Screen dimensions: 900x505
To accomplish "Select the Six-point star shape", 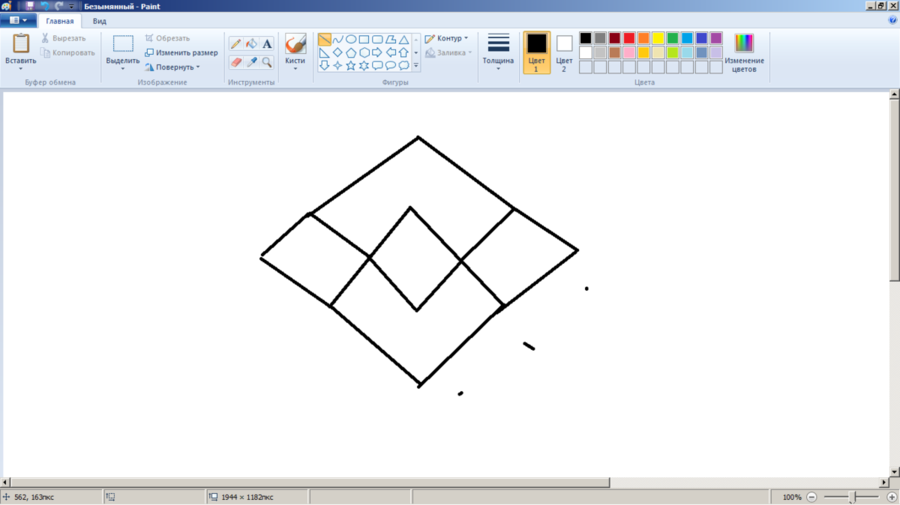I will [x=364, y=65].
